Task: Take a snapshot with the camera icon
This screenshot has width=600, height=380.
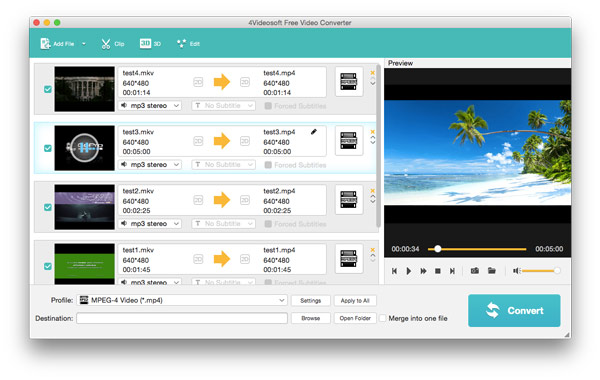Action: click(x=474, y=271)
